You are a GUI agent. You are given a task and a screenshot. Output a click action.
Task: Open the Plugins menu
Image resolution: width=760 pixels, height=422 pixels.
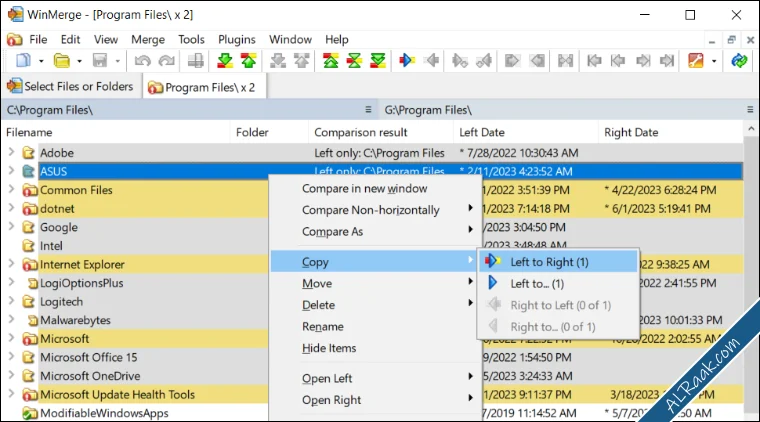click(237, 39)
